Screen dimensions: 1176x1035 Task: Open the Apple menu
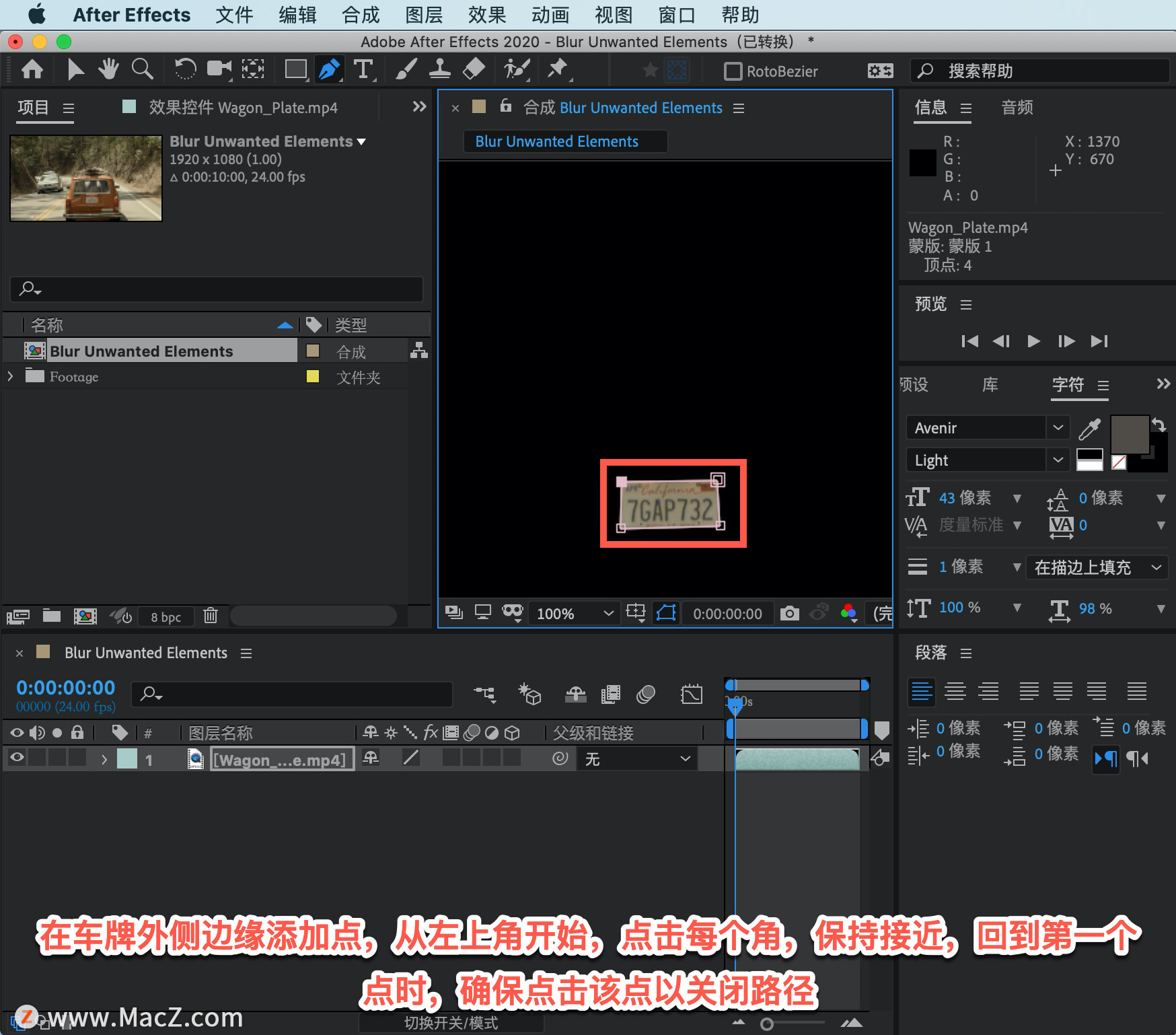(x=37, y=14)
